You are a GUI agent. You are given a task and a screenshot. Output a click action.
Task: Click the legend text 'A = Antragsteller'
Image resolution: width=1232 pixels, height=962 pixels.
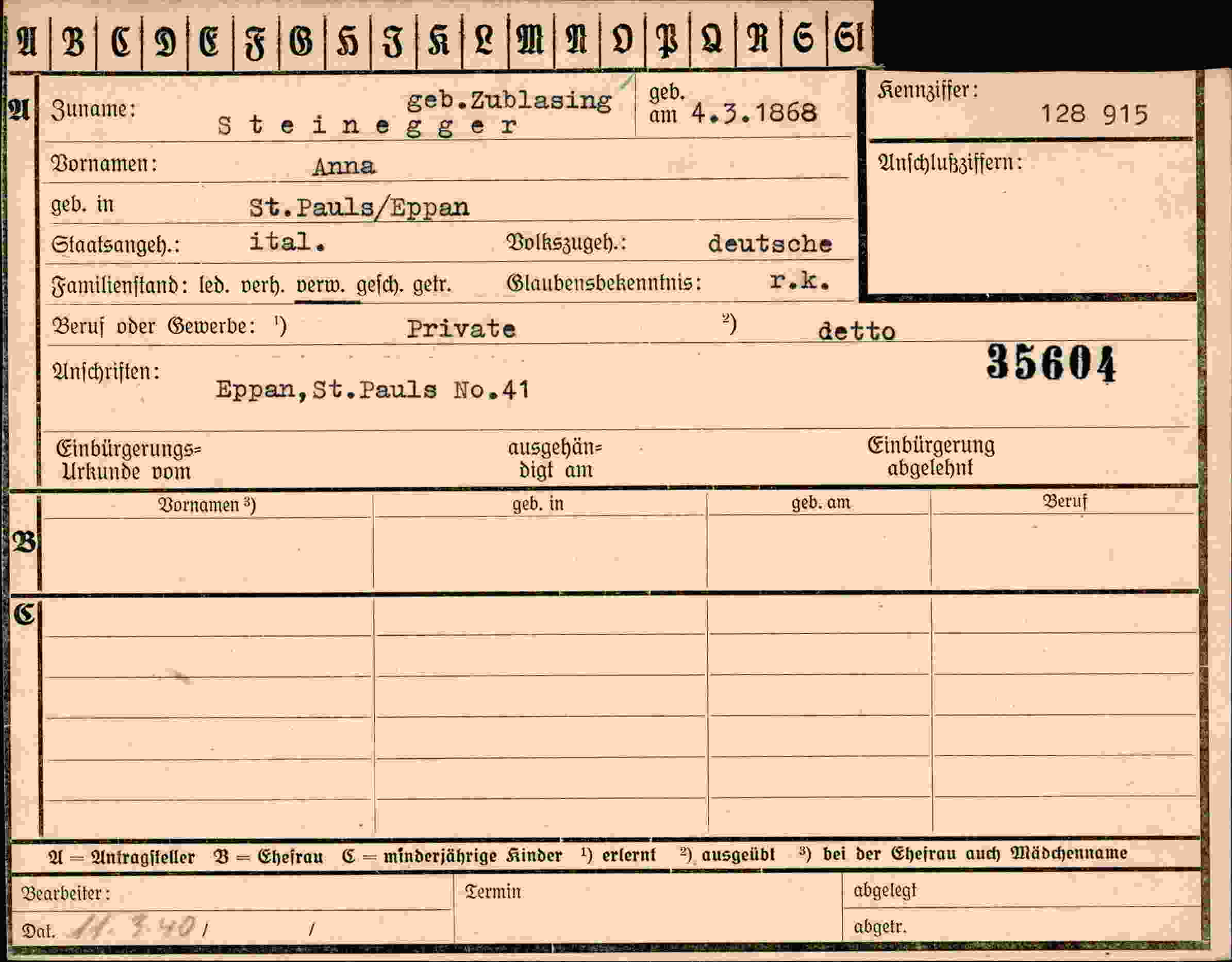pos(121,858)
